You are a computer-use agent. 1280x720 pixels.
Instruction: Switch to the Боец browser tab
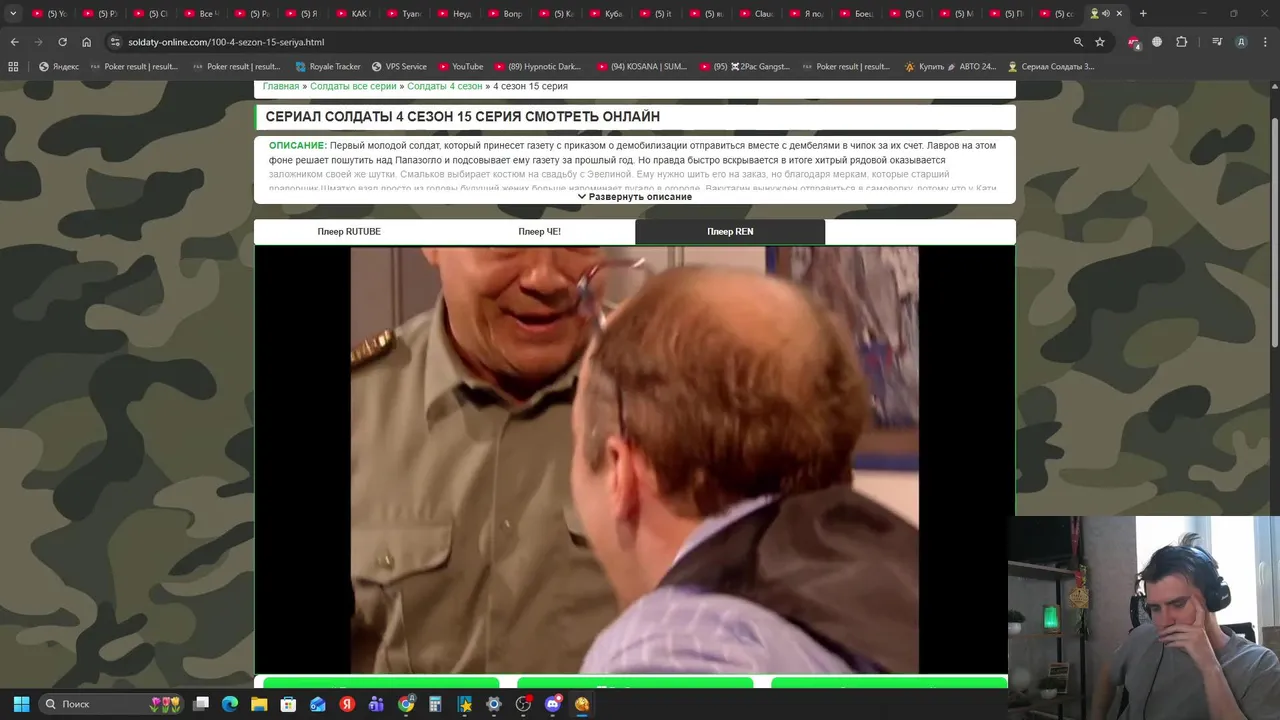point(858,14)
